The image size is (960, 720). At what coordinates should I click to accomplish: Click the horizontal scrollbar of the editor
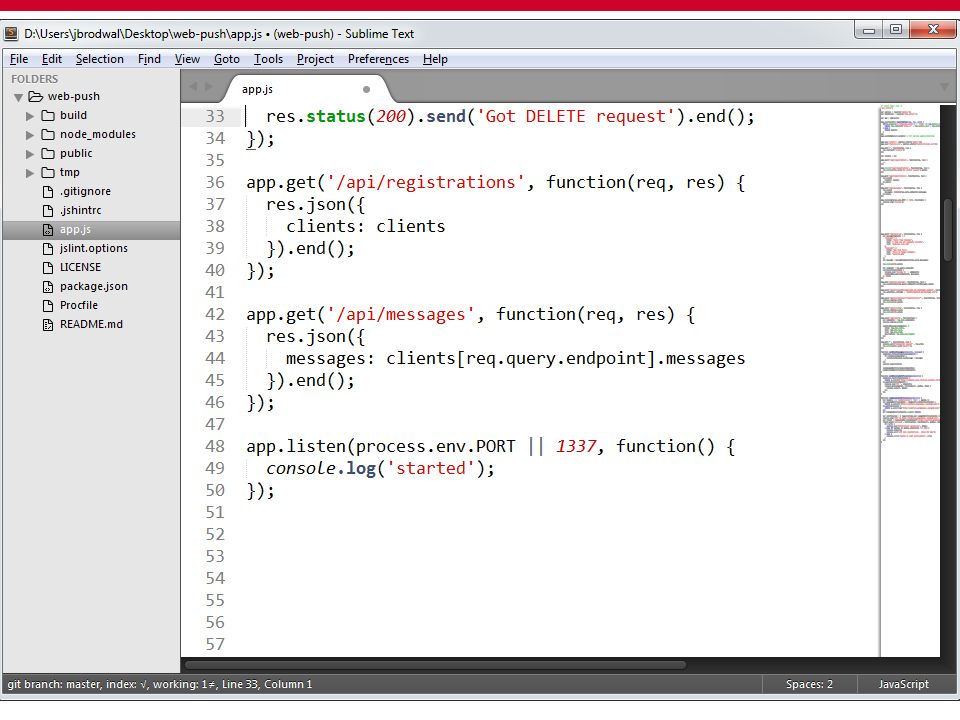[435, 664]
